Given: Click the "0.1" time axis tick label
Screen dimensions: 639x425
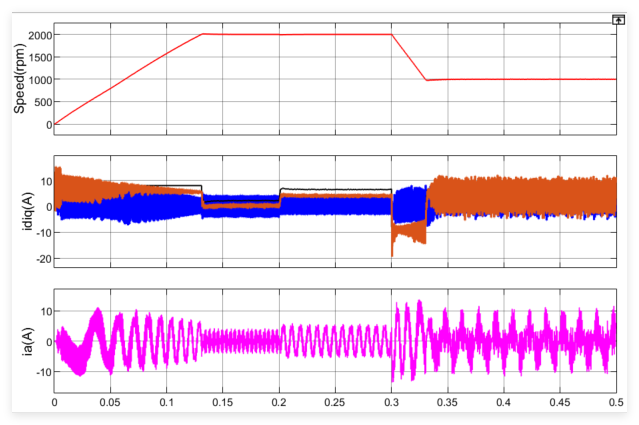Looking at the screenshot, I should 166,403.
